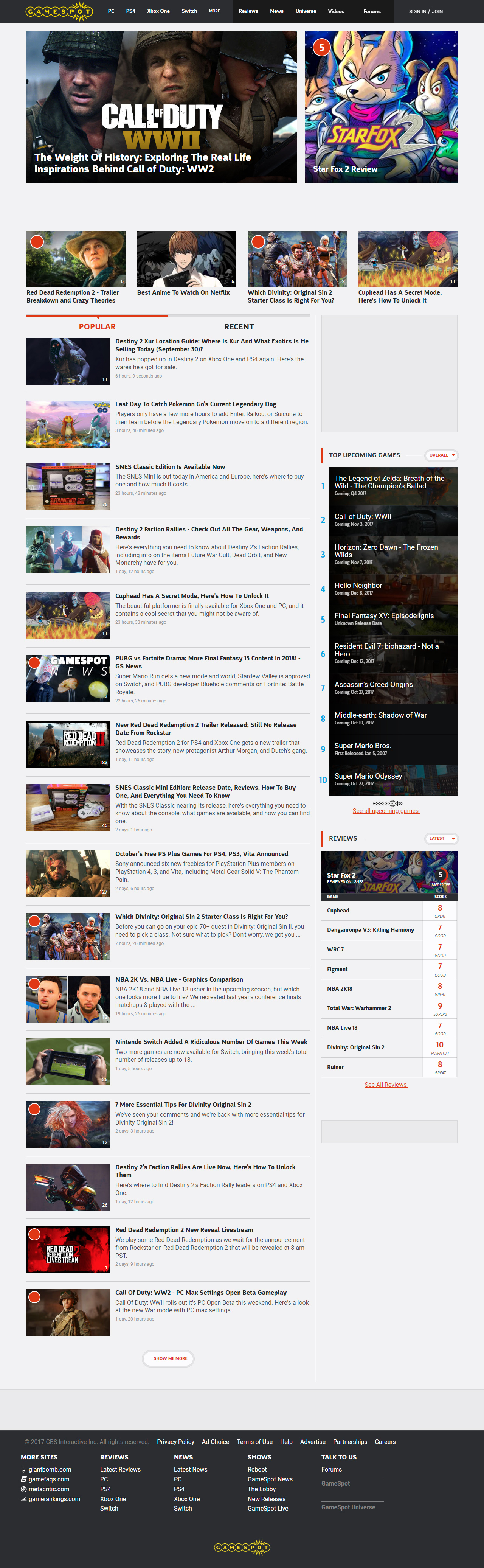Open Universe from the header menu
This screenshot has width=484, height=1568.
pos(306,11)
